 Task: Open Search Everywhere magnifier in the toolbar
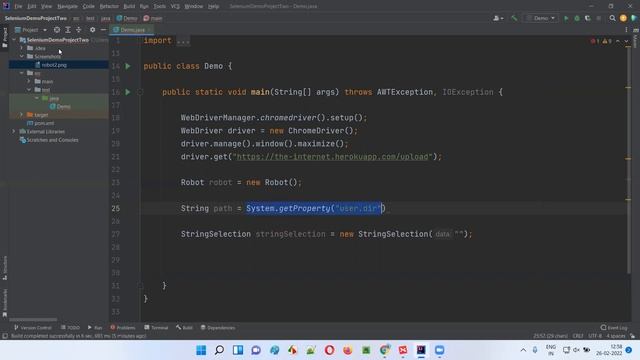coord(612,18)
